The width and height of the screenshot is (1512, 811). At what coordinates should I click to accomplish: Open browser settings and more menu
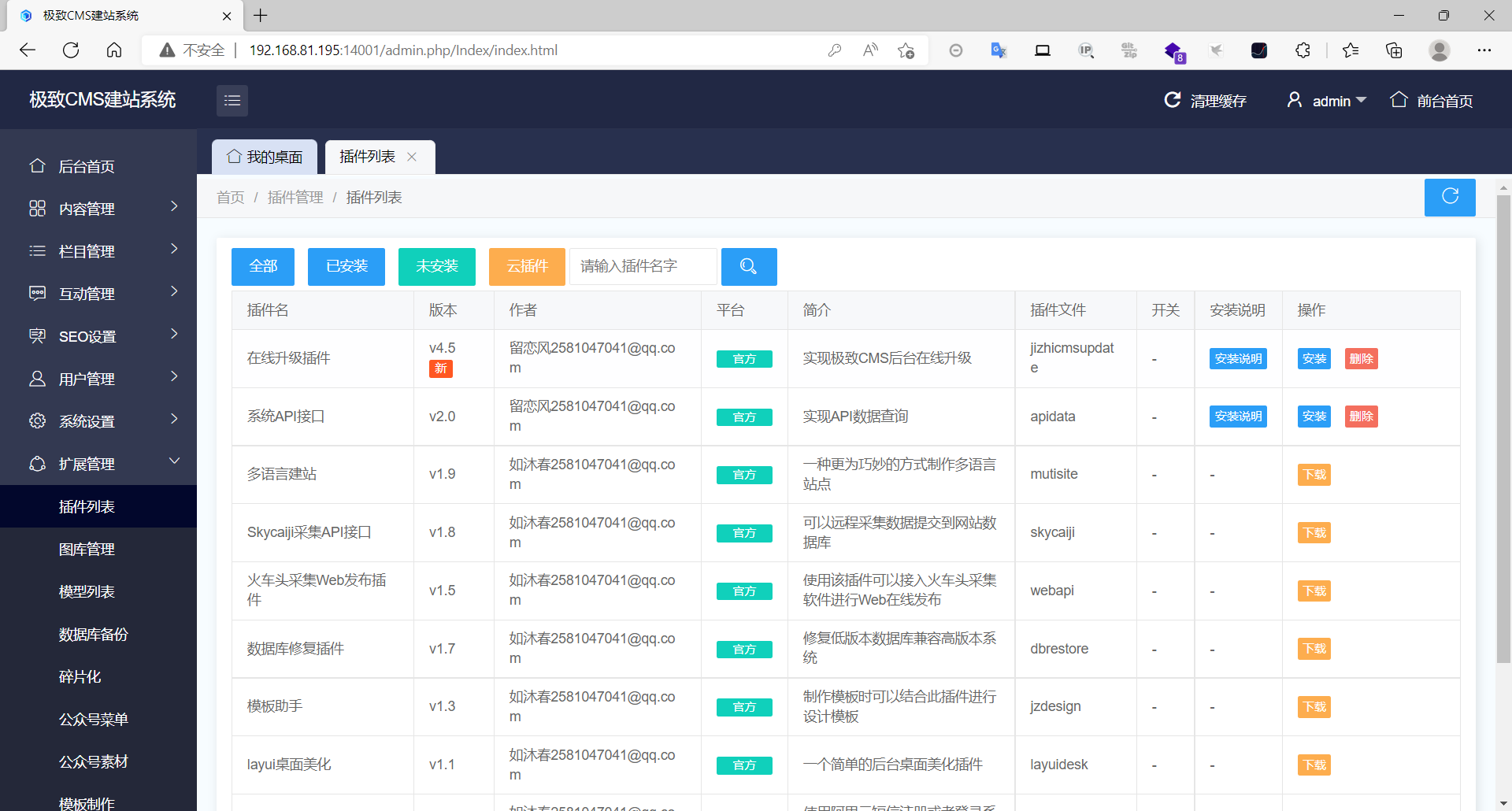pos(1484,50)
